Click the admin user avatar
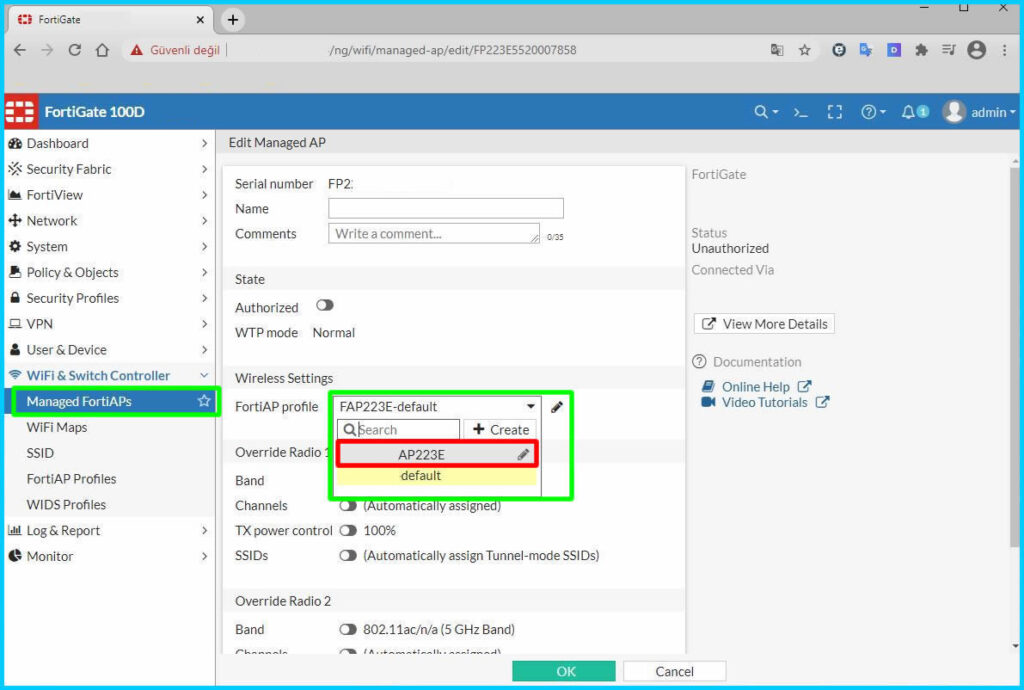The width and height of the screenshot is (1024, 690). [953, 112]
